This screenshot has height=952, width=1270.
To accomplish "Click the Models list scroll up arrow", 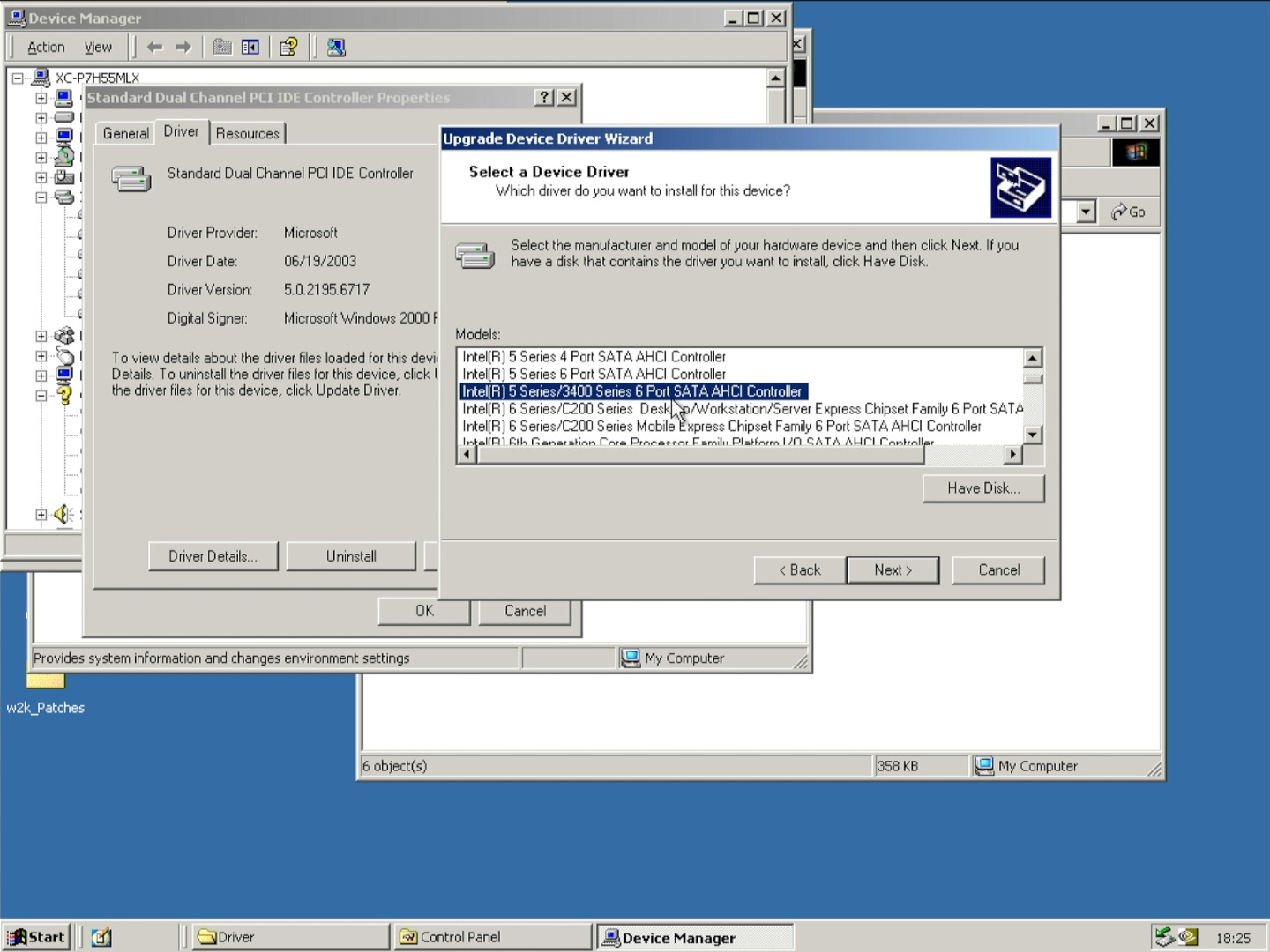I will click(1033, 358).
